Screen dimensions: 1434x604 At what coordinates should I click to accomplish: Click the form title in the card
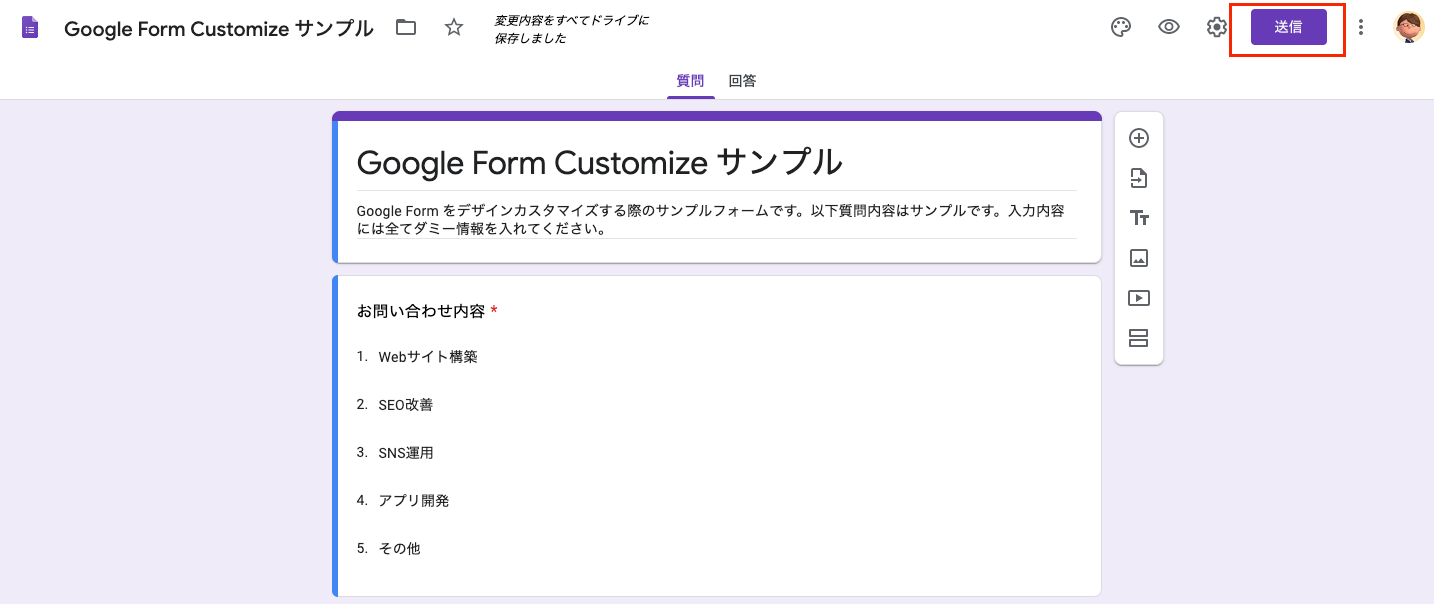coord(599,162)
